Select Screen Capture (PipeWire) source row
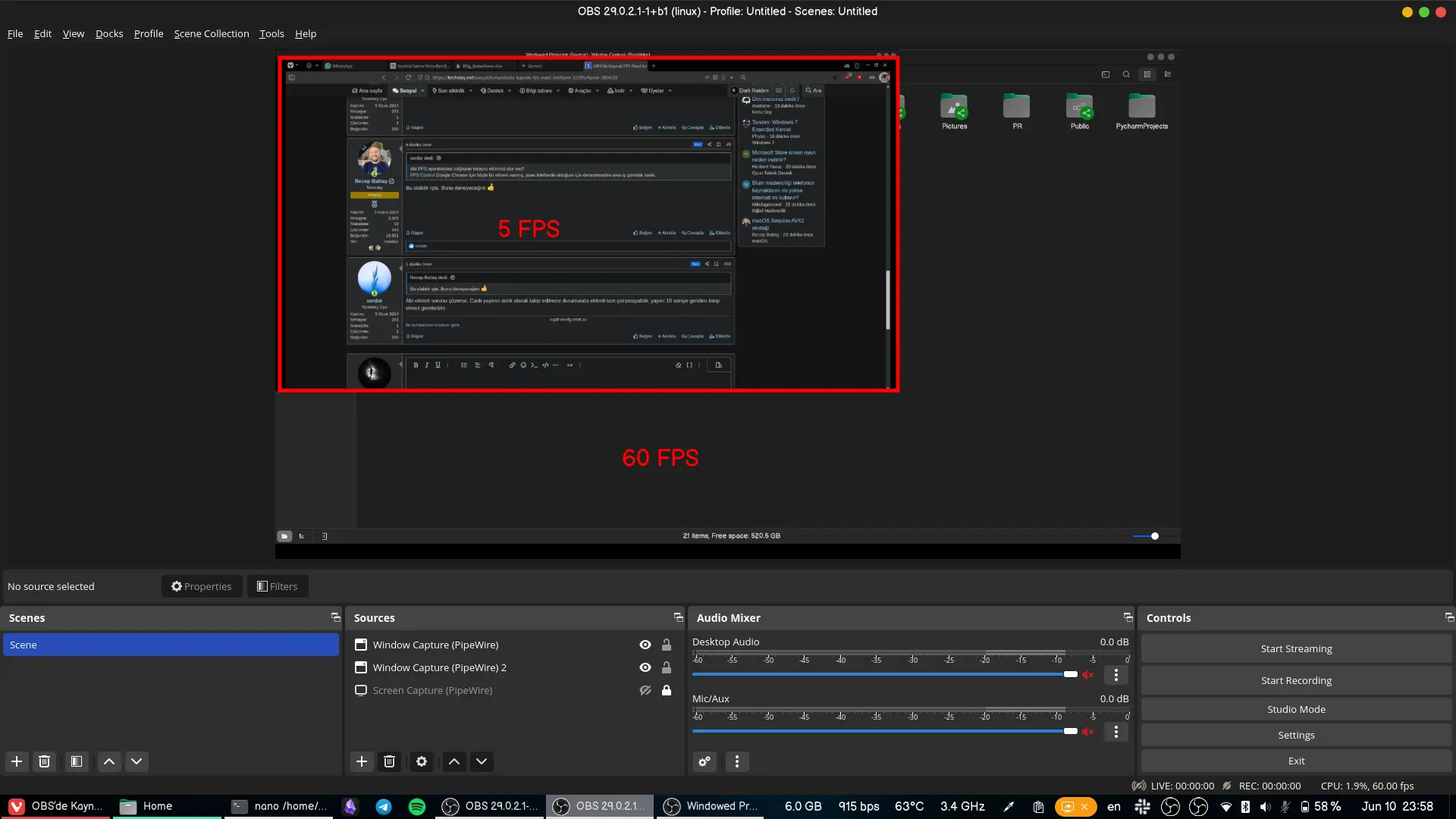The image size is (1456, 819). [515, 690]
